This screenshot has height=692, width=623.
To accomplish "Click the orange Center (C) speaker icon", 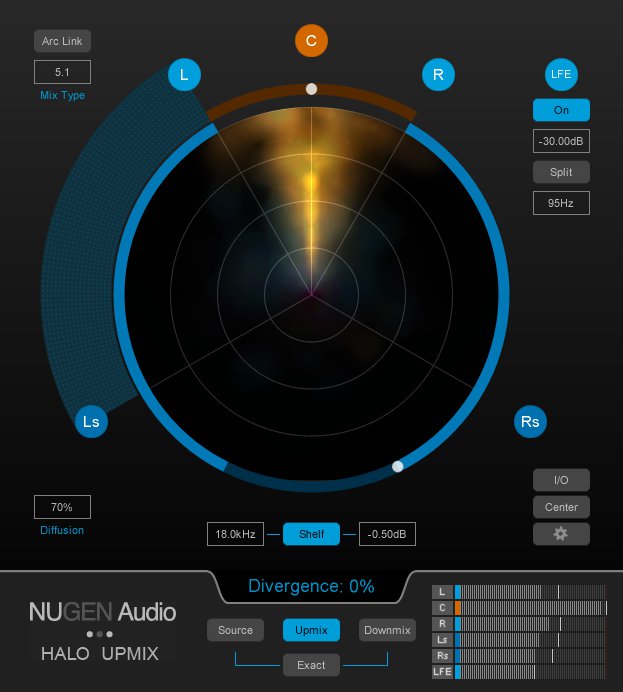I will 312,40.
